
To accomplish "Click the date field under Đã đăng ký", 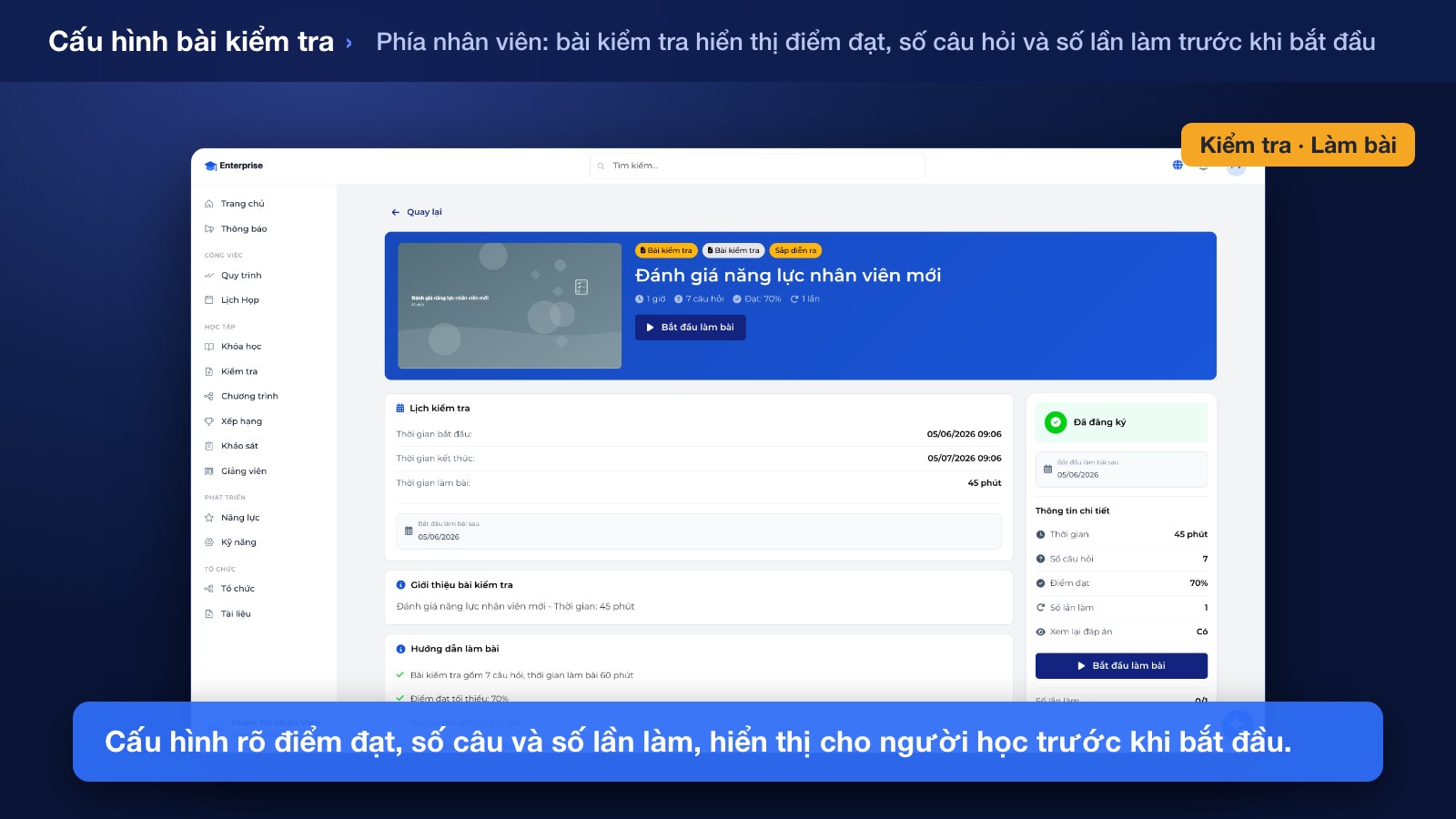I will [x=1121, y=470].
